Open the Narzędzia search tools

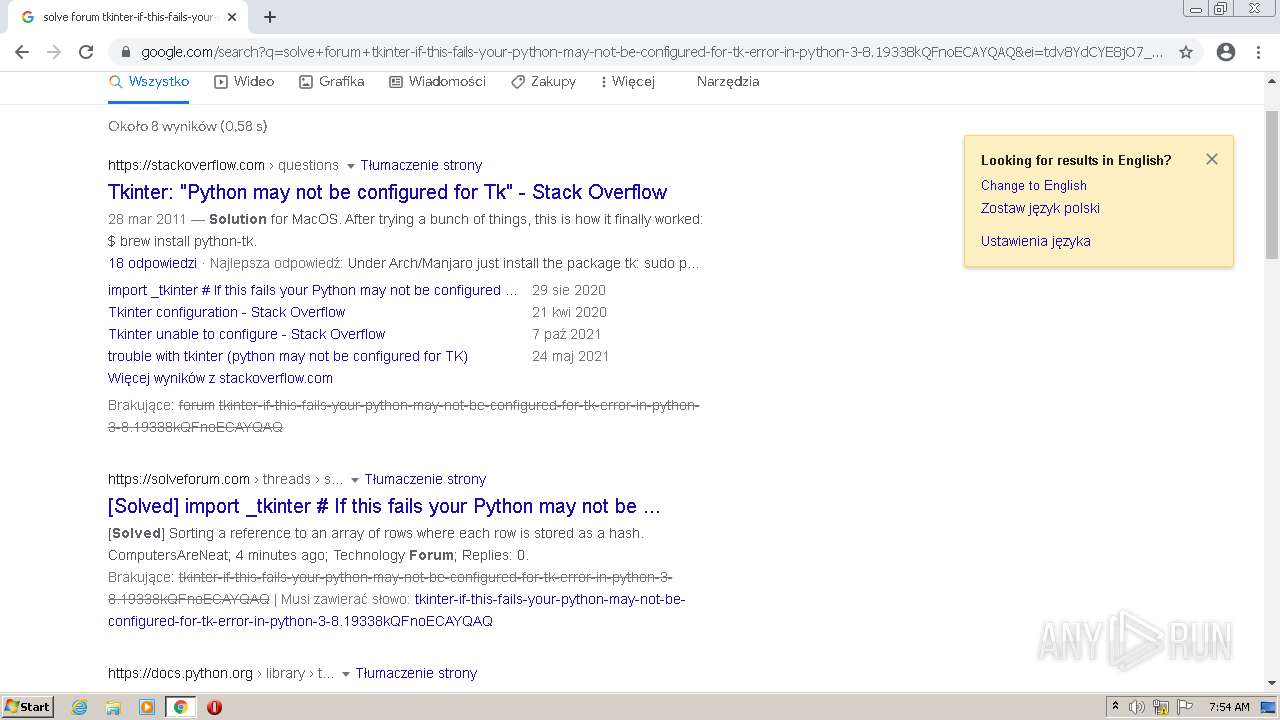(x=728, y=82)
